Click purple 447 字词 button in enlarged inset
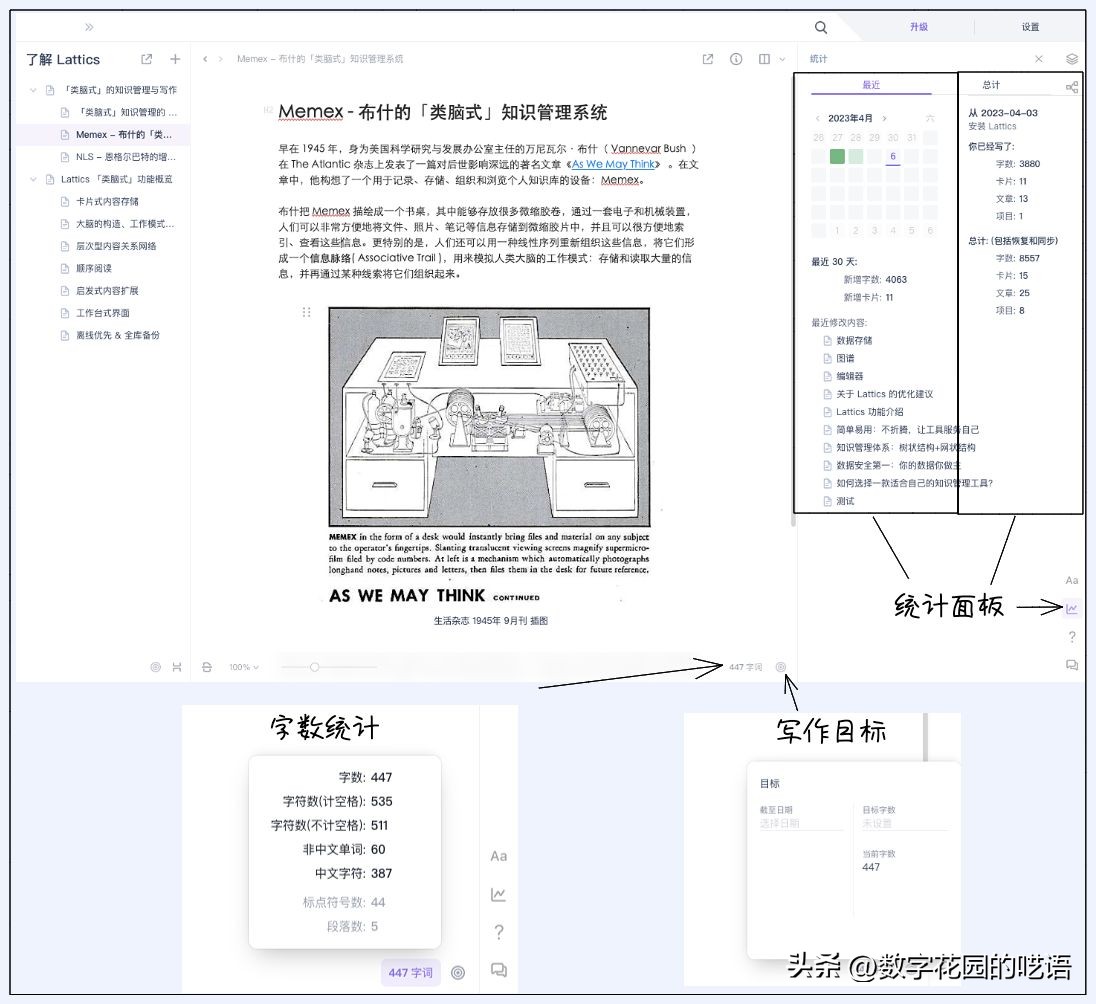1096x1004 pixels. (410, 973)
